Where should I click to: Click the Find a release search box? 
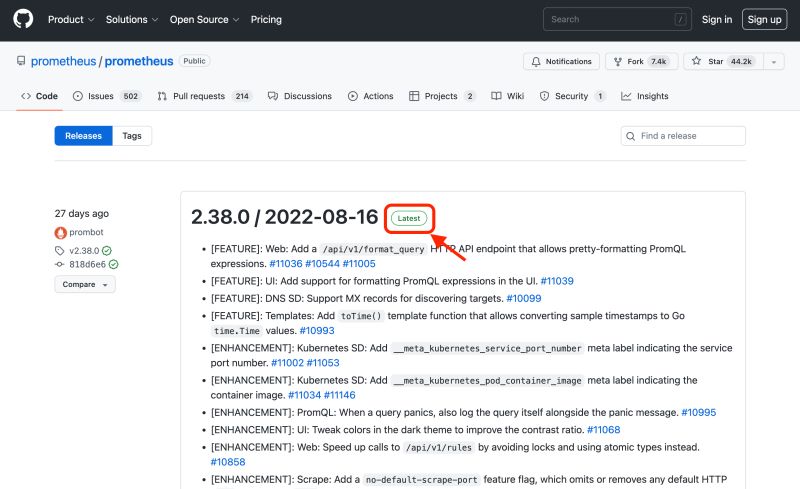pyautogui.click(x=683, y=136)
